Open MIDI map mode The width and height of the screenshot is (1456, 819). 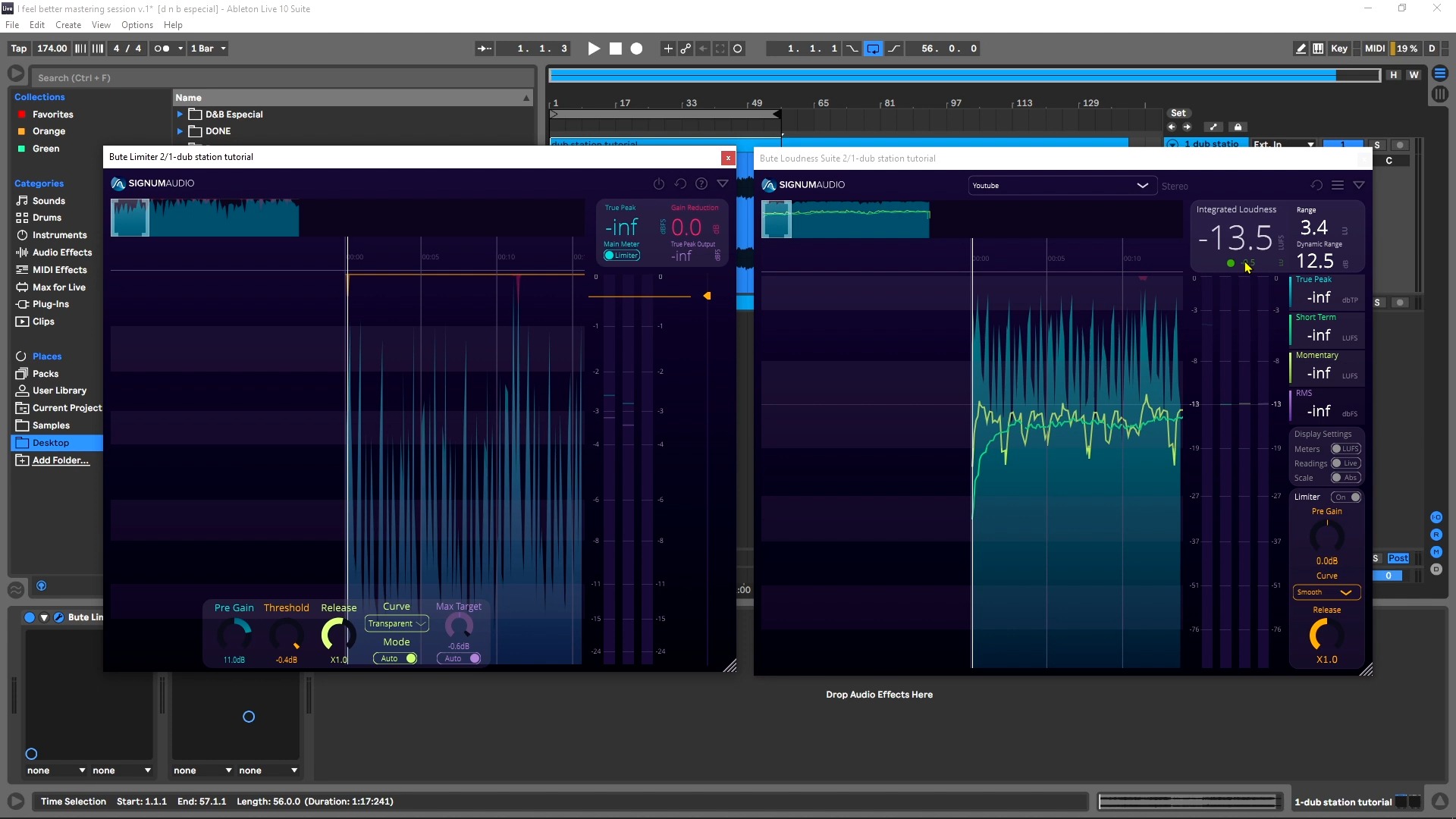coord(1375,49)
